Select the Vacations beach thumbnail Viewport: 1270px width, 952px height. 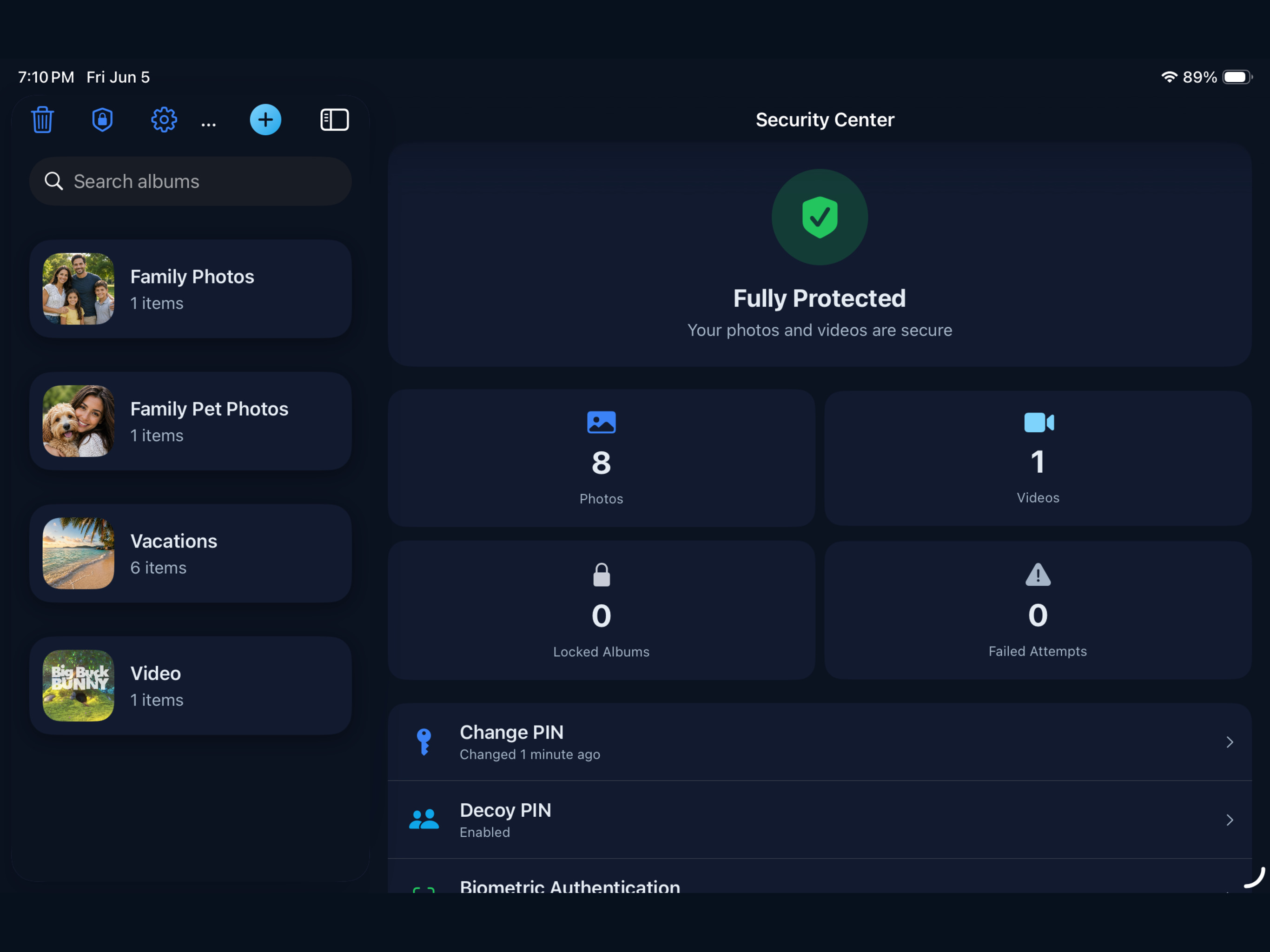[78, 553]
